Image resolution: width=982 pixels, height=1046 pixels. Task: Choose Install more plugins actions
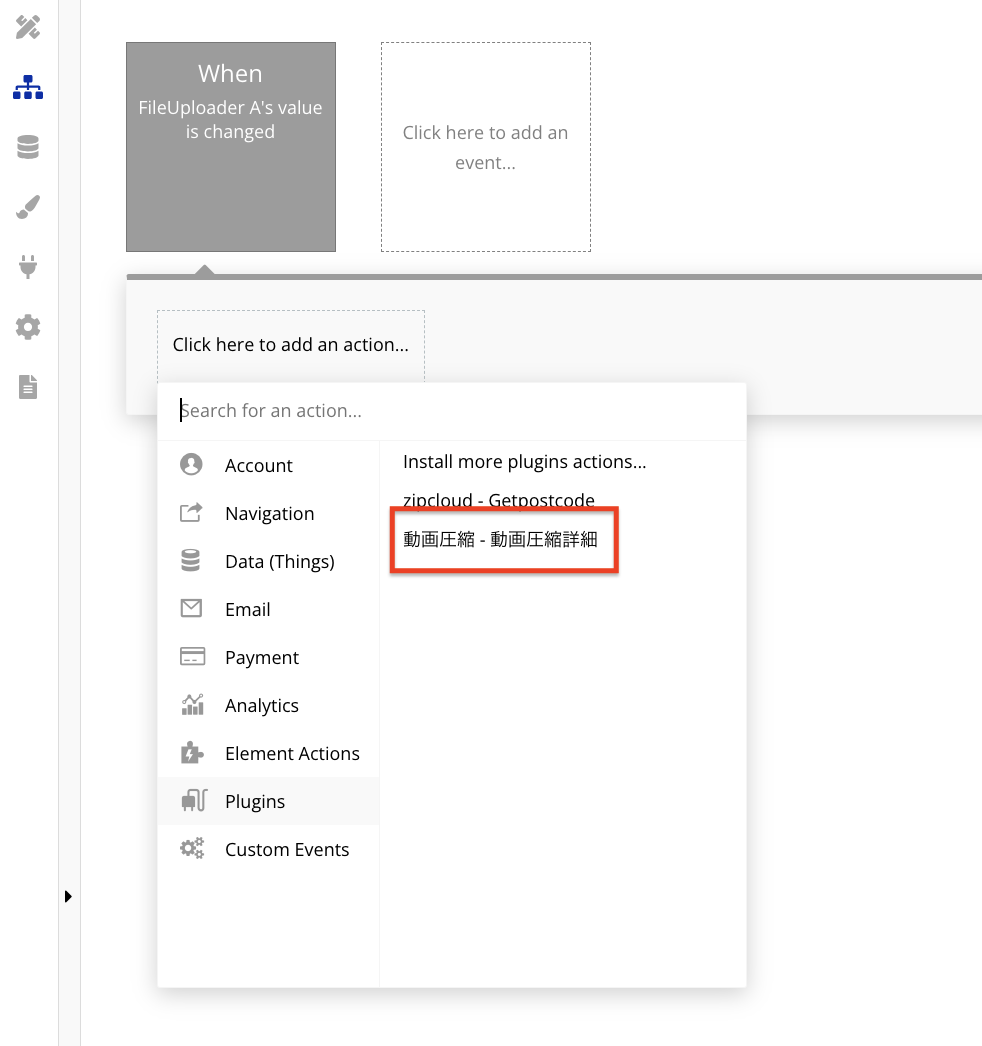(524, 462)
